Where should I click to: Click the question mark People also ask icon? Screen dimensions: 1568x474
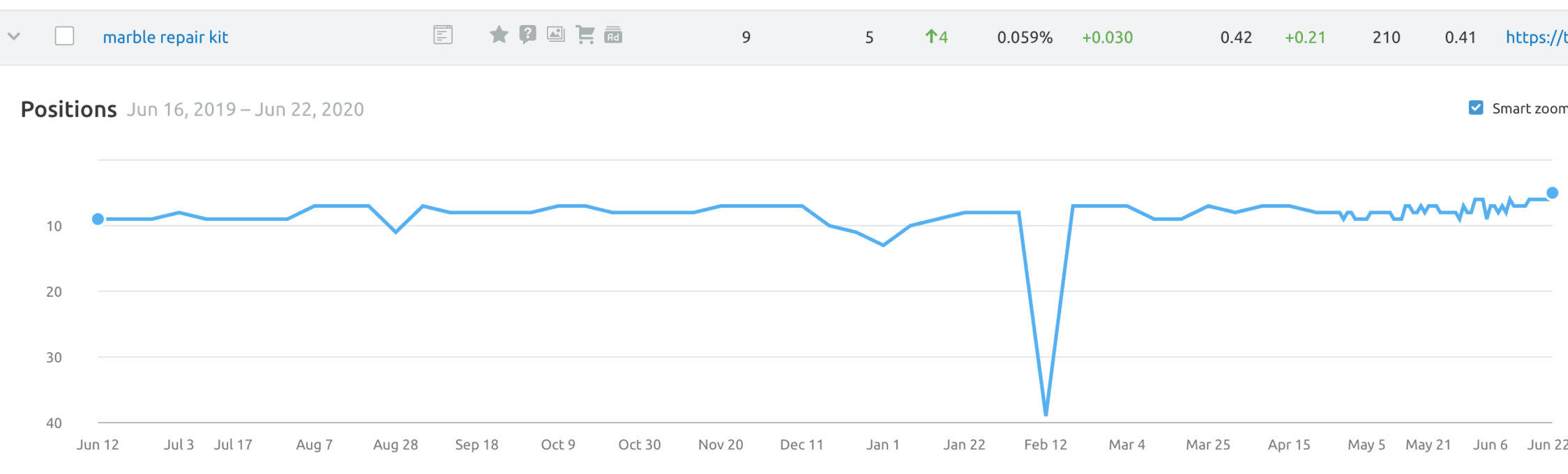pyautogui.click(x=528, y=34)
